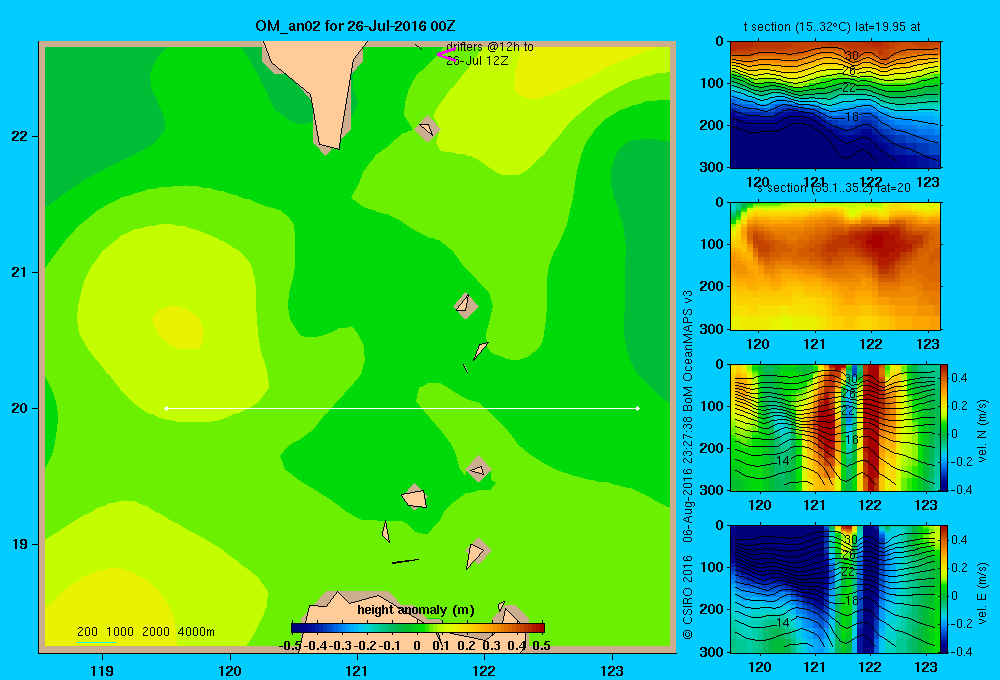Click depth label 300 on salinity section axis
The image size is (1000, 680).
712,329
